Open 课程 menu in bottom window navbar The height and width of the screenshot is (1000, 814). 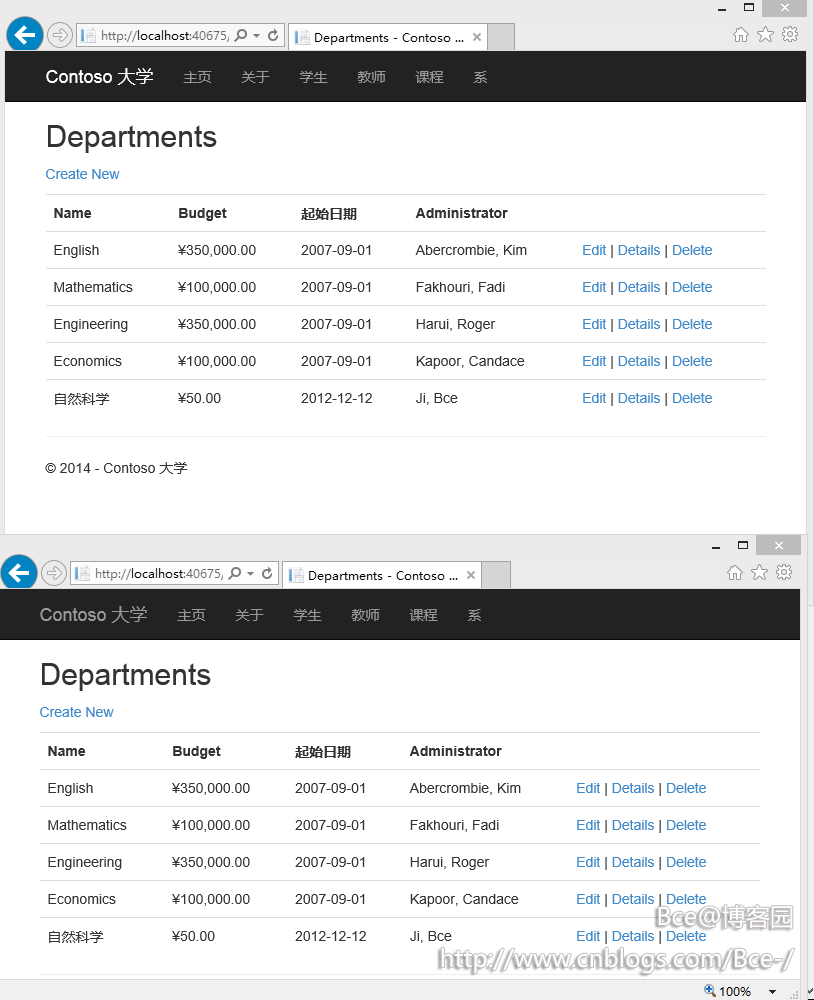424,615
